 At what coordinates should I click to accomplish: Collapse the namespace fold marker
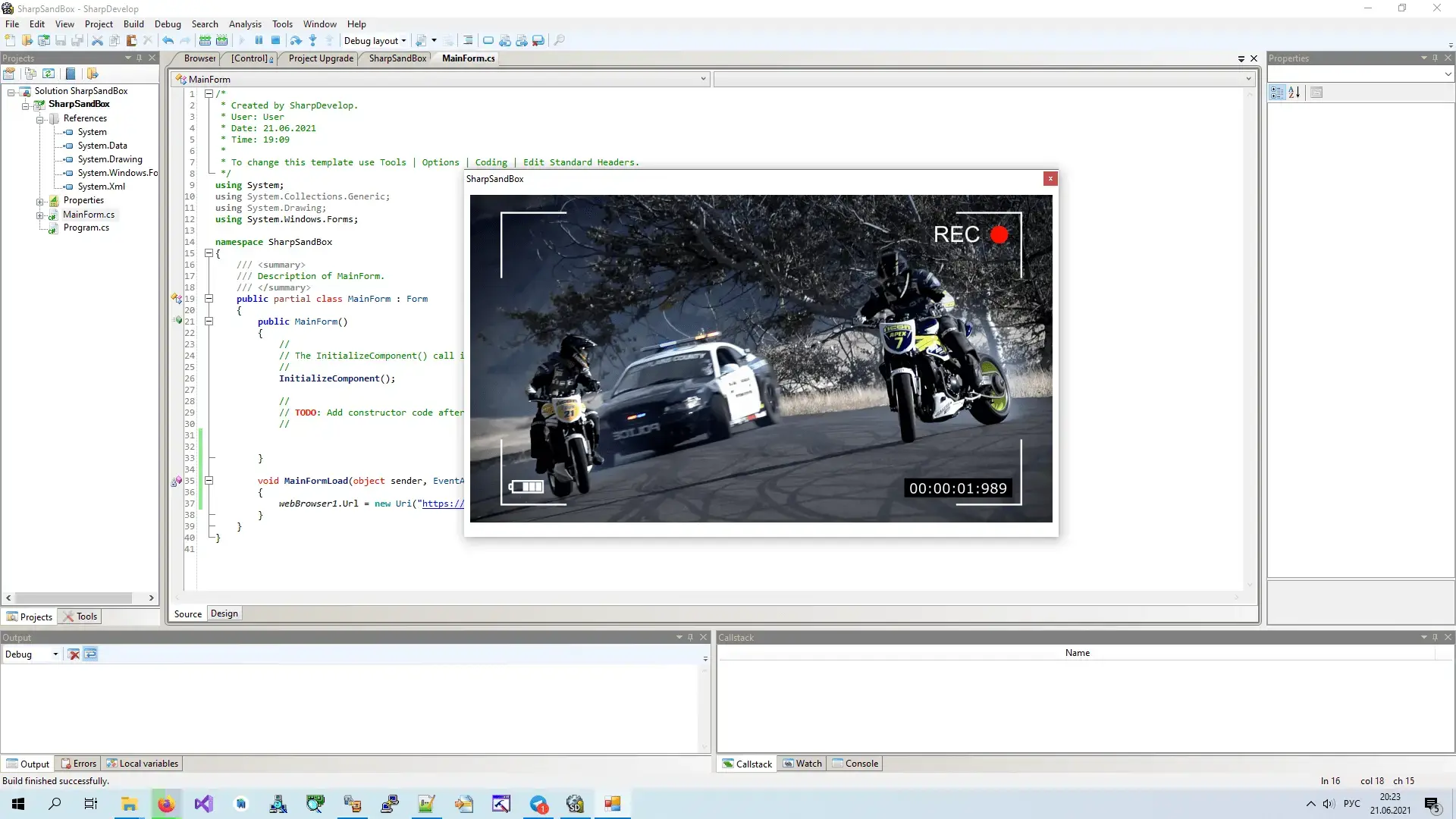click(x=209, y=253)
